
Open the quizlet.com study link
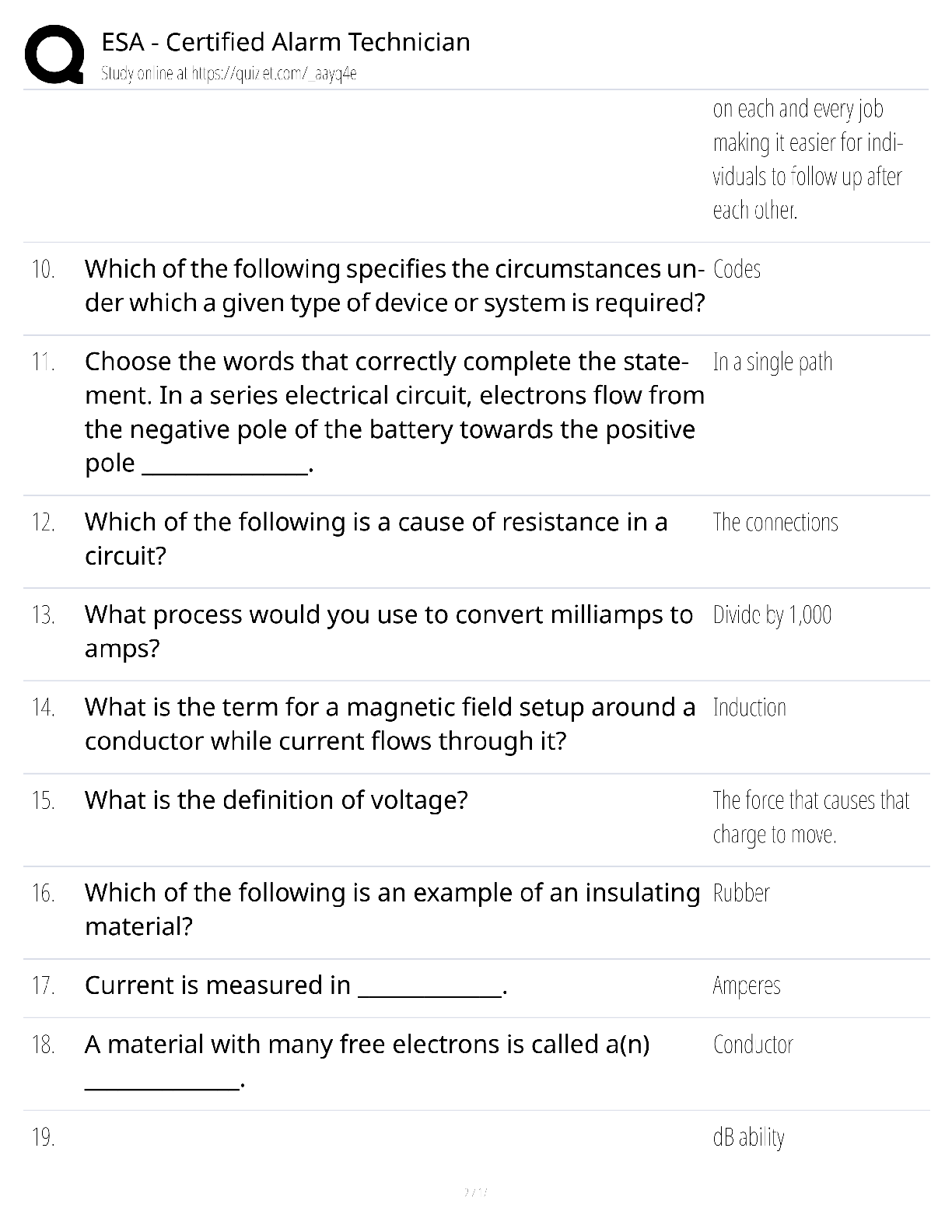tap(229, 74)
